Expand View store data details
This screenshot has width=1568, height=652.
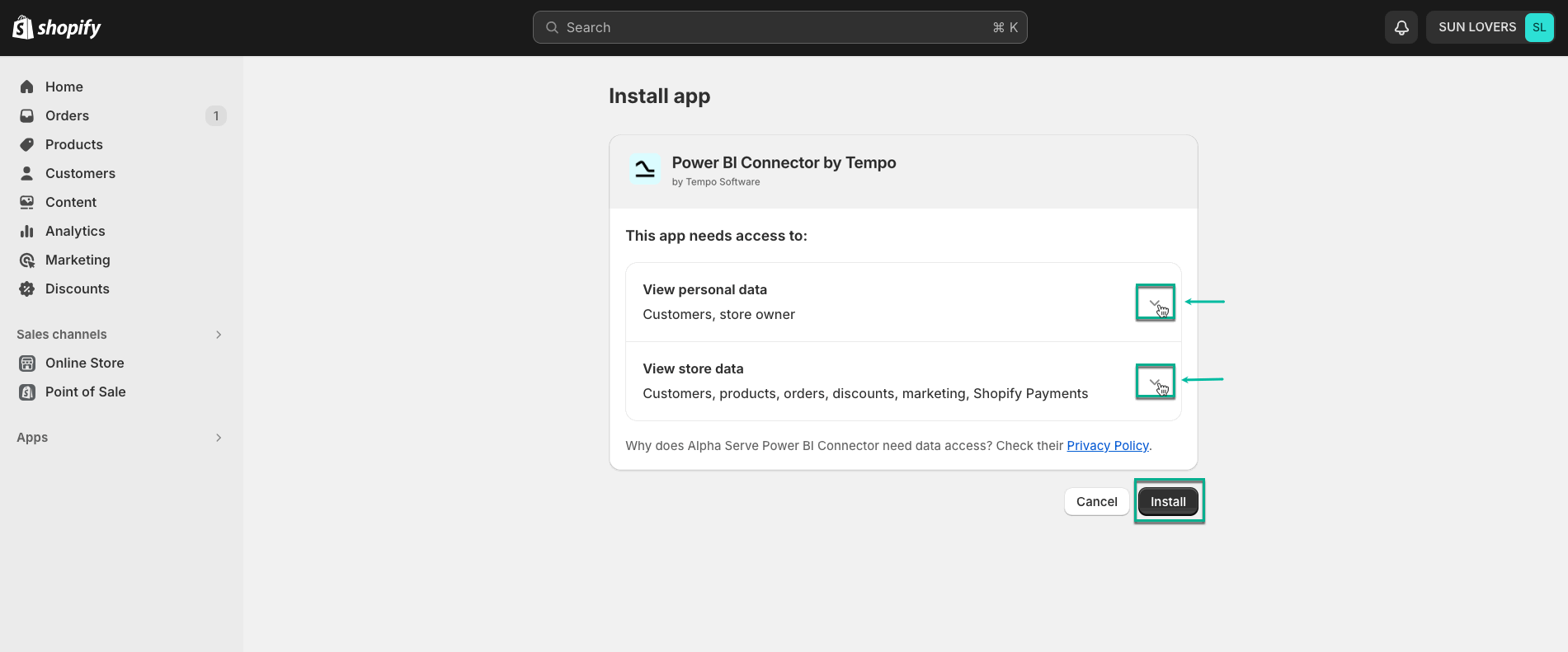[x=1155, y=382]
